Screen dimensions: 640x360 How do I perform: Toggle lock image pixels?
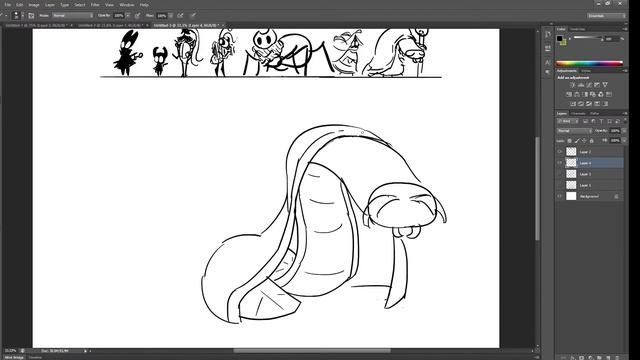(x=577, y=140)
